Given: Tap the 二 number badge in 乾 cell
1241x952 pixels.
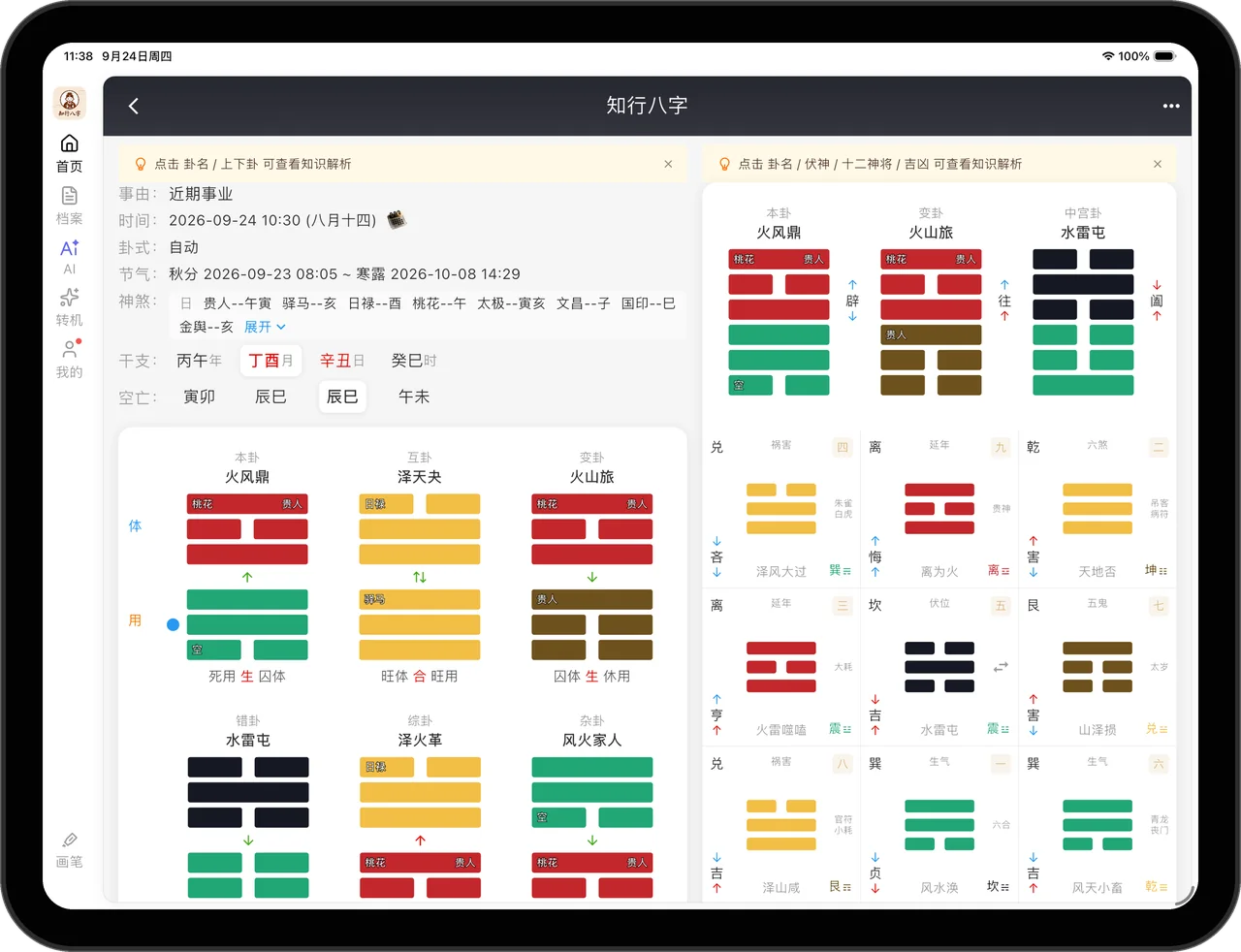Looking at the screenshot, I should (1159, 447).
